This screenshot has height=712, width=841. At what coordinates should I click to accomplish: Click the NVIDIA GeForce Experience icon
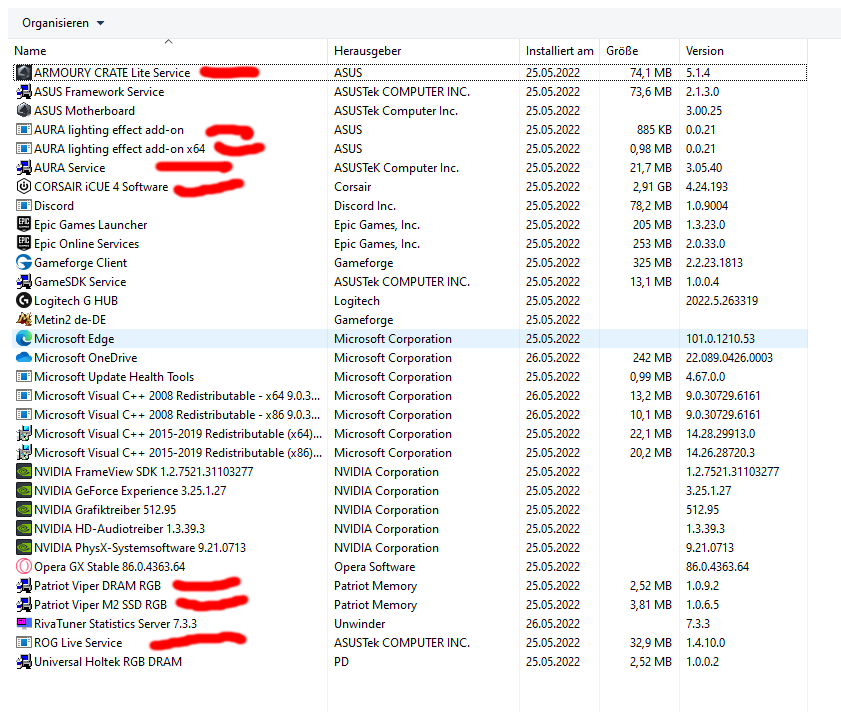24,490
